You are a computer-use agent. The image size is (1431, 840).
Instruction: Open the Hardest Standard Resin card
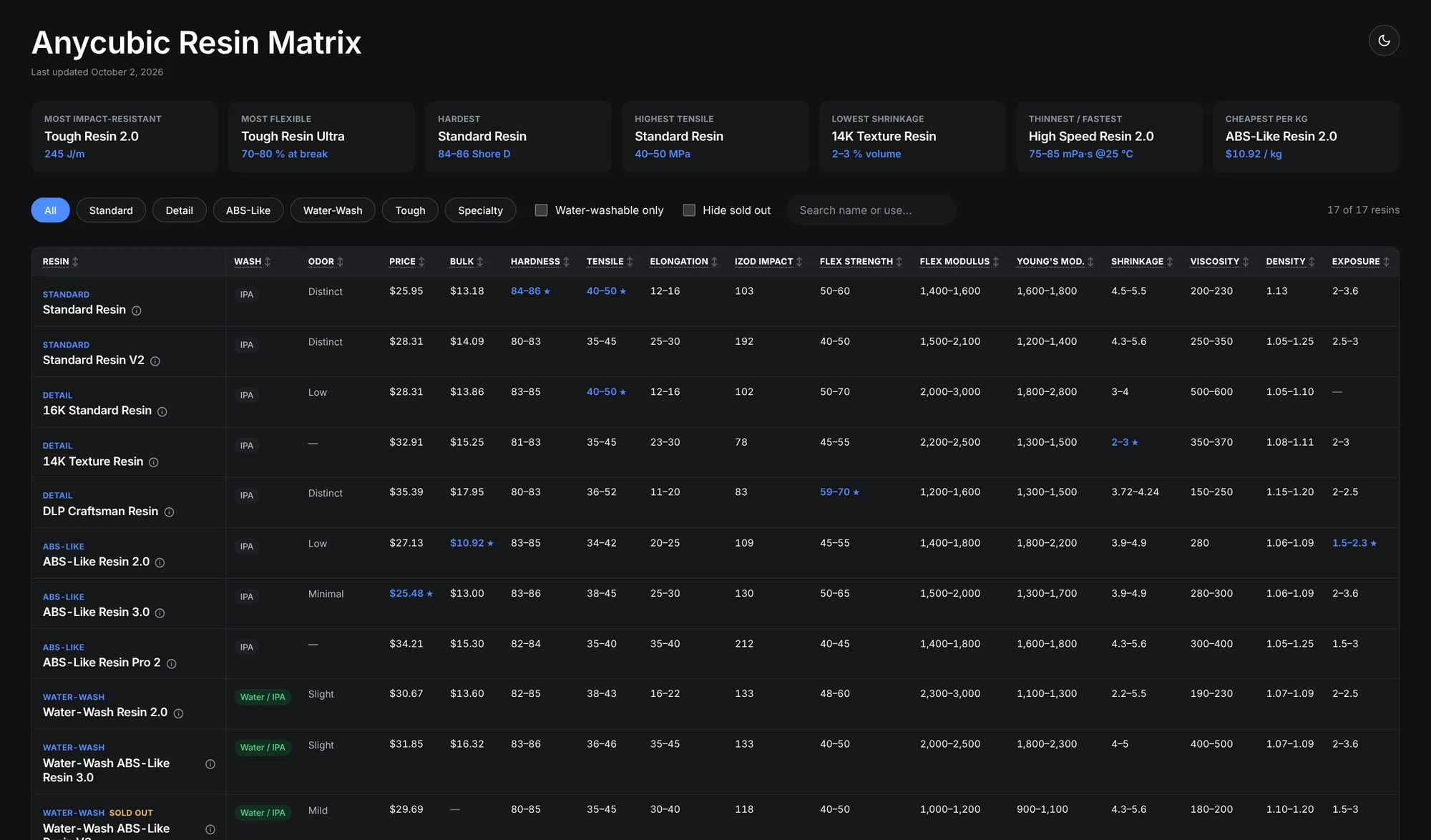tap(518, 137)
